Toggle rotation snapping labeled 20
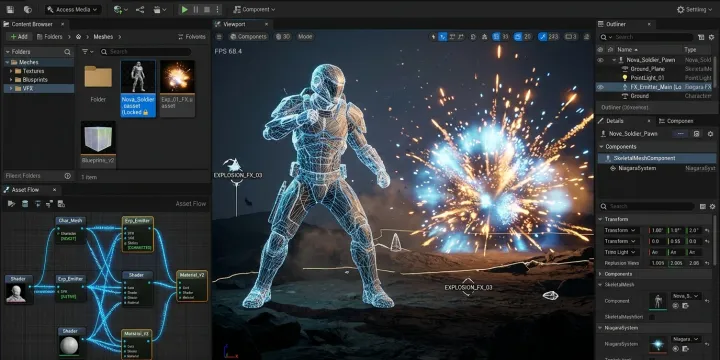720x360 pixels. click(x=523, y=37)
